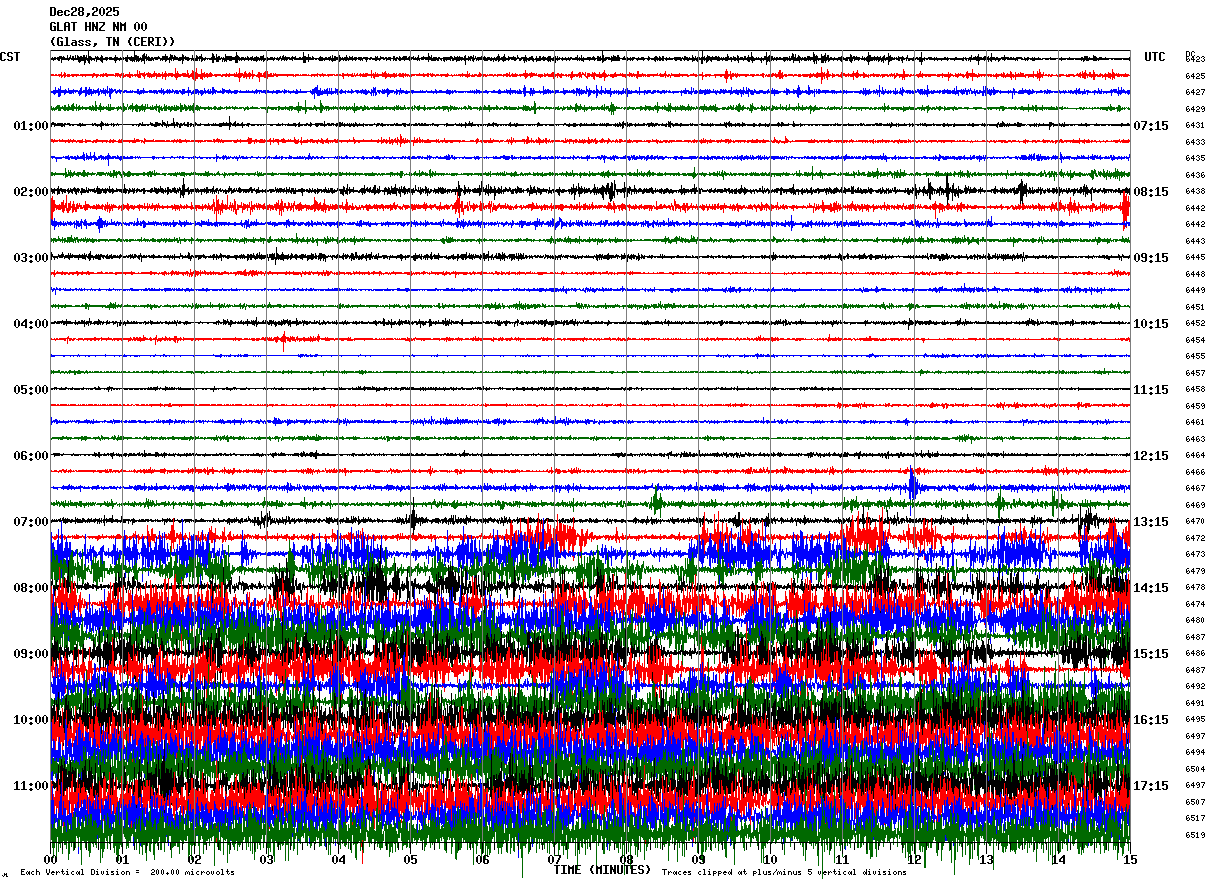Click the TIME (MINUTES) axis title
Viewport: 1210px width, 886px height.
click(x=602, y=870)
